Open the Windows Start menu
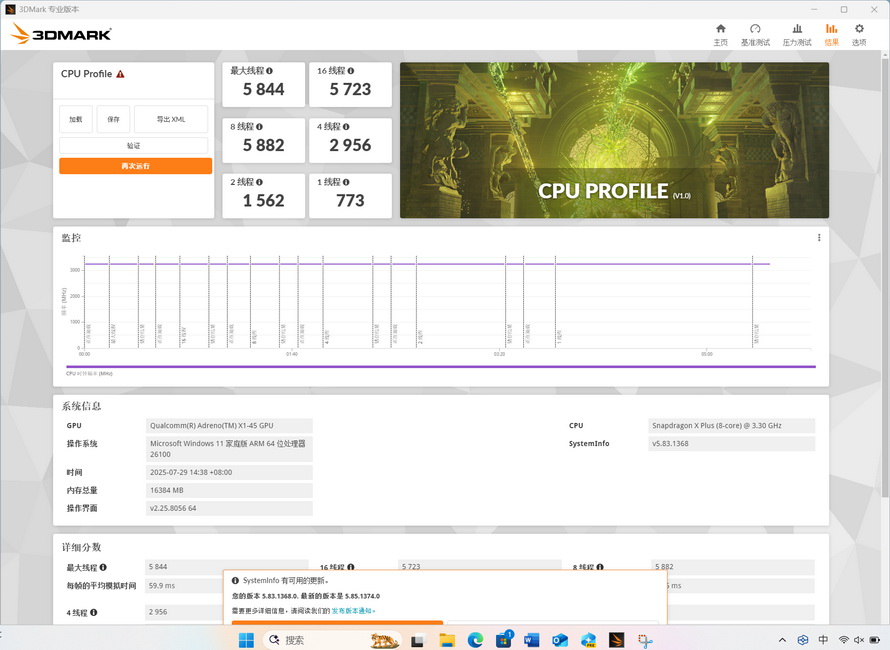This screenshot has width=890, height=650. pyautogui.click(x=246, y=640)
